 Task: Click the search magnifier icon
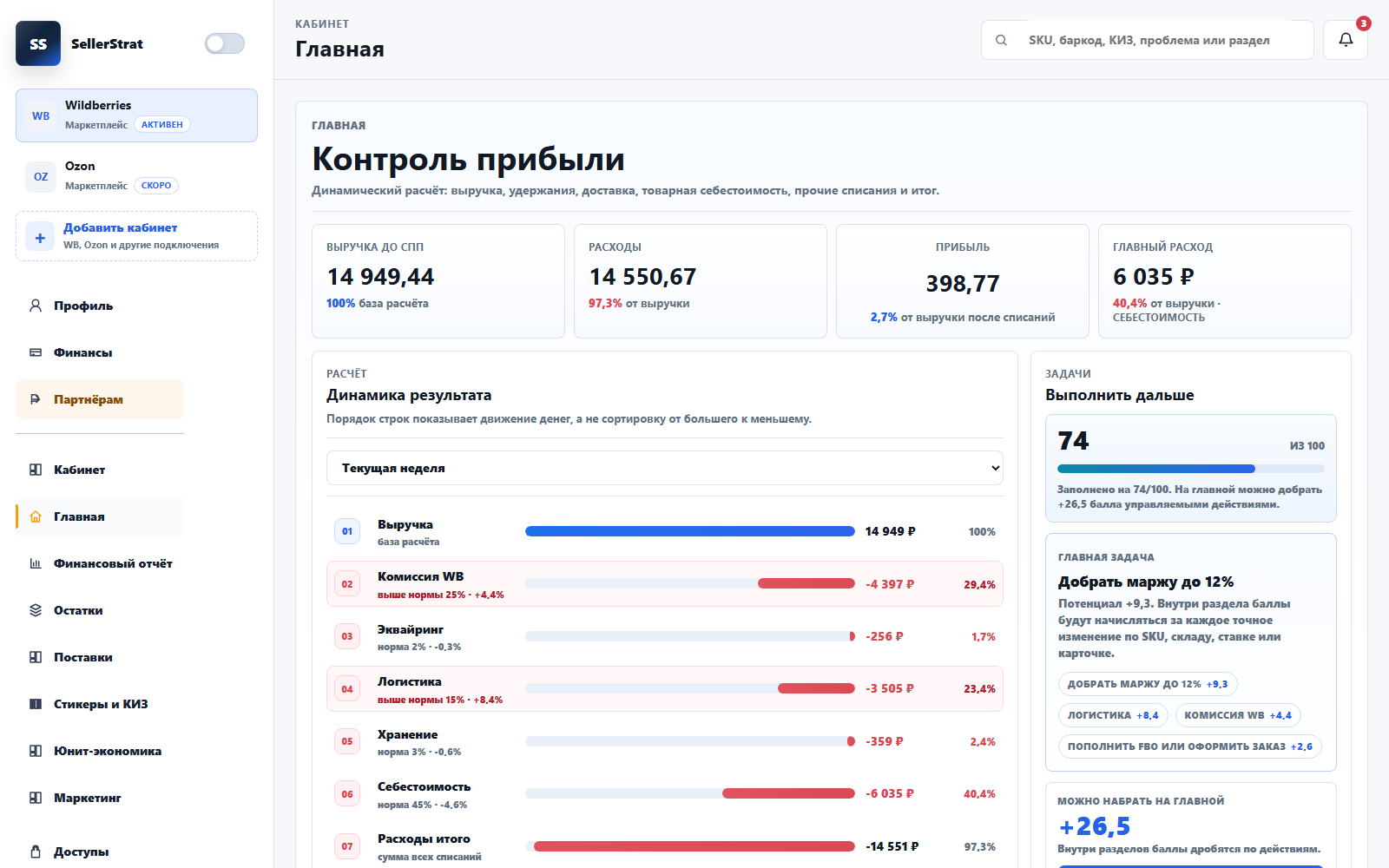click(x=1001, y=40)
